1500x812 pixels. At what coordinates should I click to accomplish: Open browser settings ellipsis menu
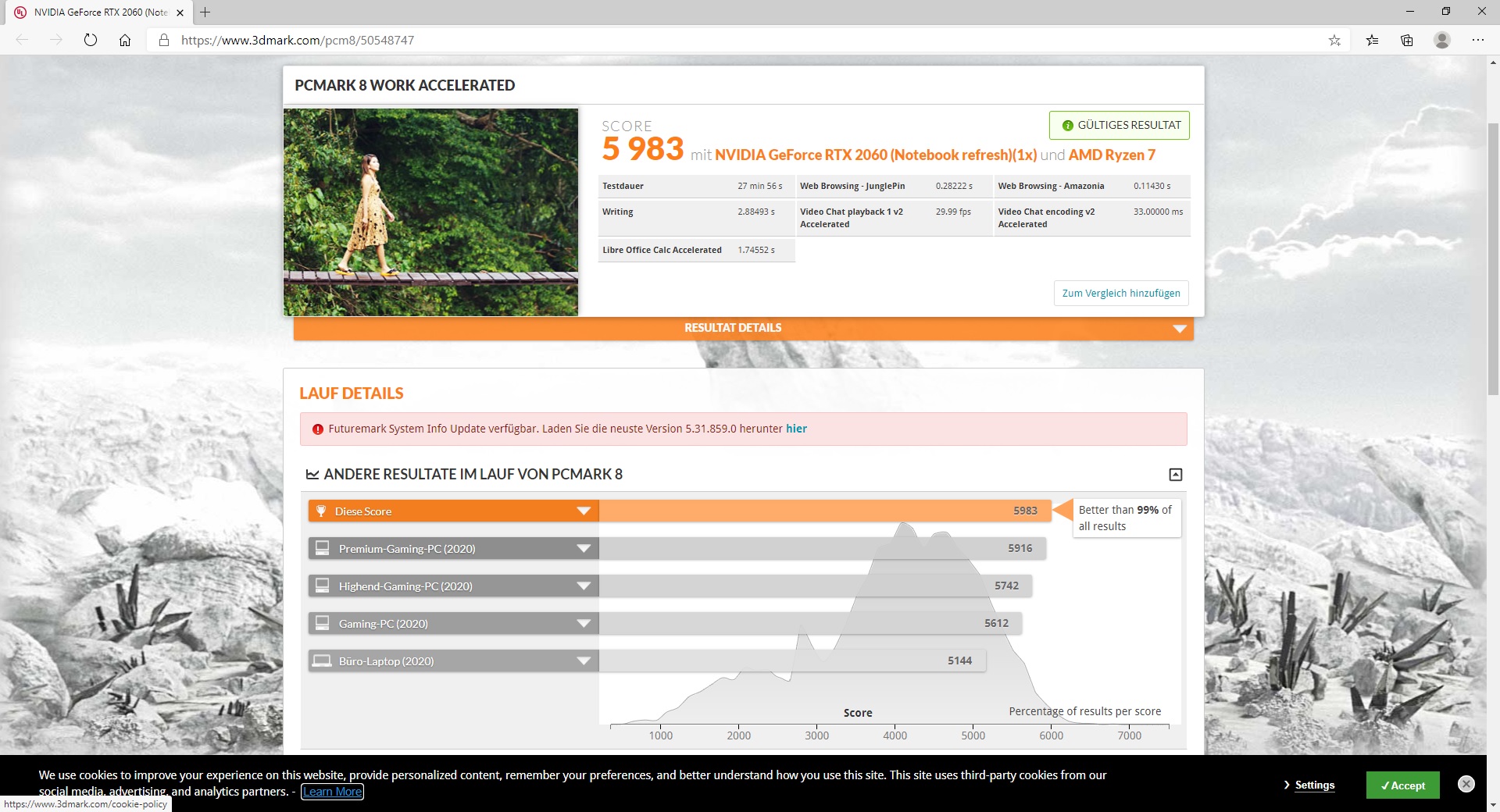point(1477,40)
